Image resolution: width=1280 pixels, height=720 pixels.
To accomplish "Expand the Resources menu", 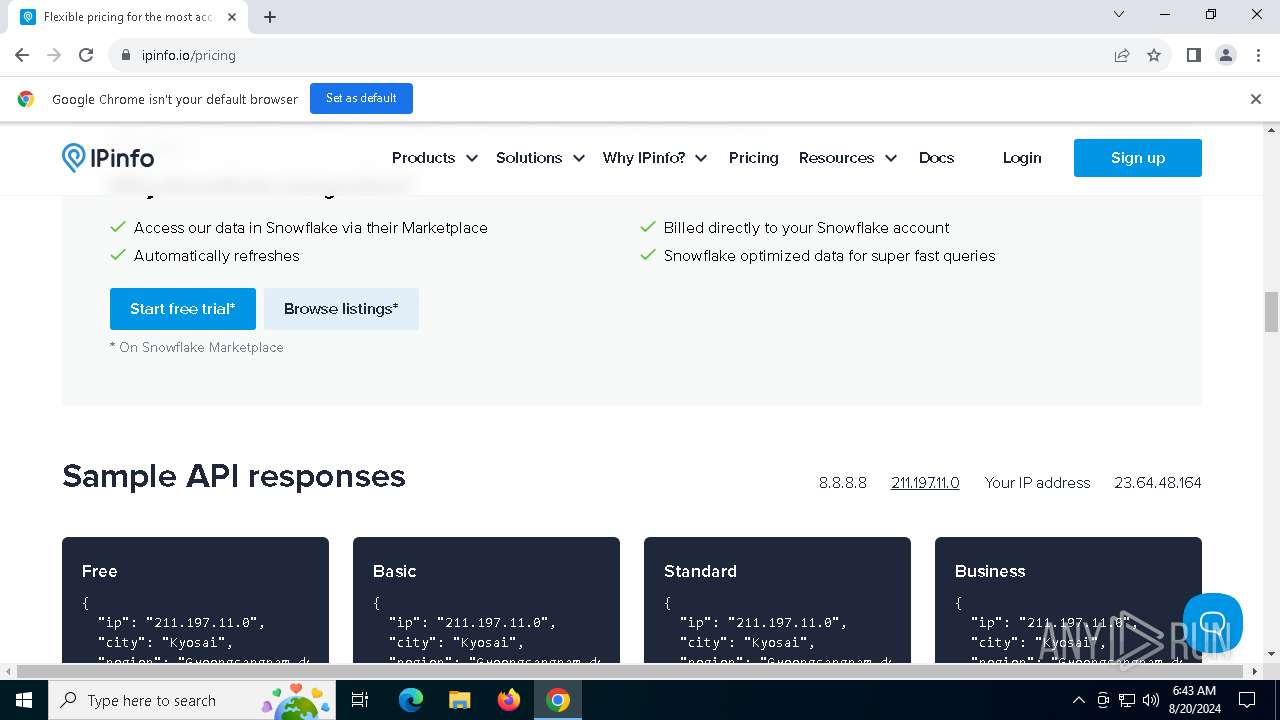I will [x=848, y=158].
